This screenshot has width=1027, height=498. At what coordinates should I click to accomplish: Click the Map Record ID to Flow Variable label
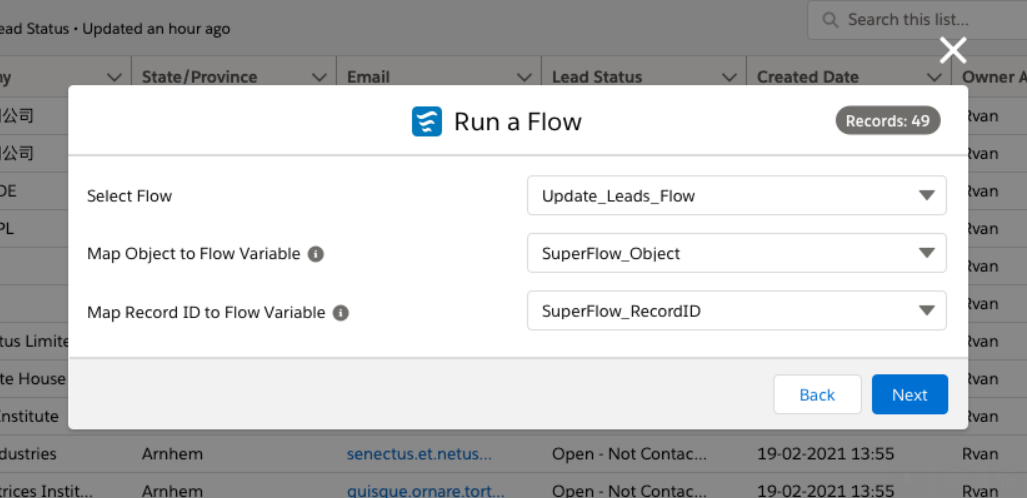(206, 313)
